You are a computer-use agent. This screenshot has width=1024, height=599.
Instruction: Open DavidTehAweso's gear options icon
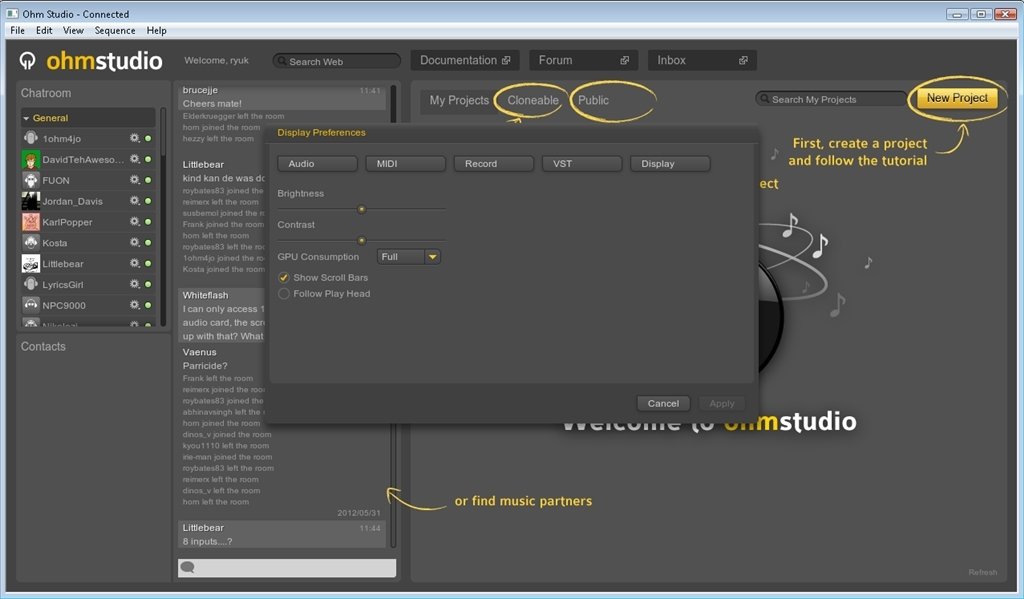point(135,159)
